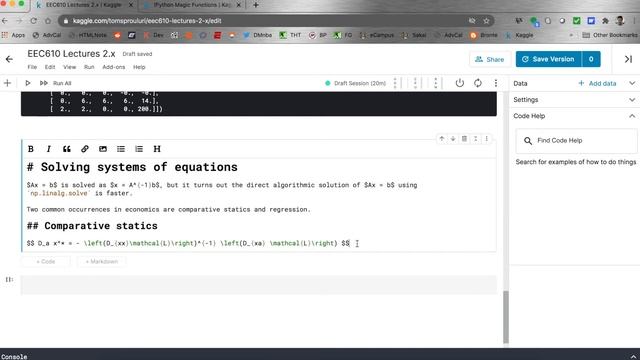Open cell more-options menu
The height and width of the screenshot is (360, 640).
coord(487,139)
